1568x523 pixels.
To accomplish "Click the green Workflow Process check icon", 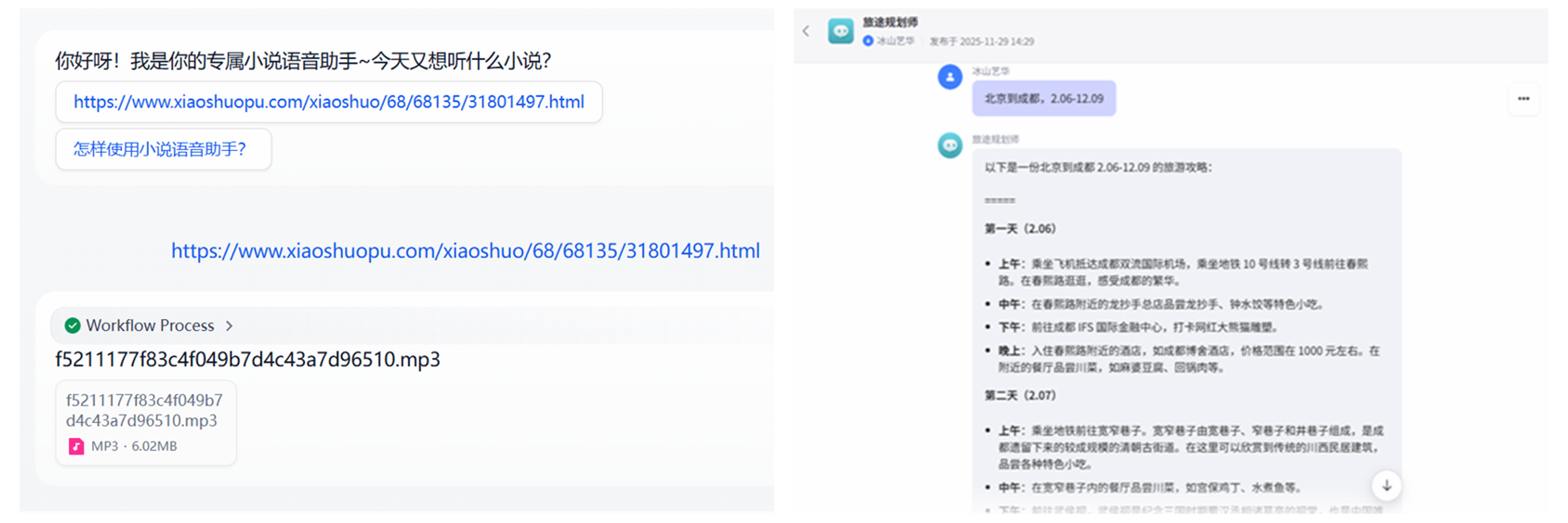I will (x=73, y=326).
